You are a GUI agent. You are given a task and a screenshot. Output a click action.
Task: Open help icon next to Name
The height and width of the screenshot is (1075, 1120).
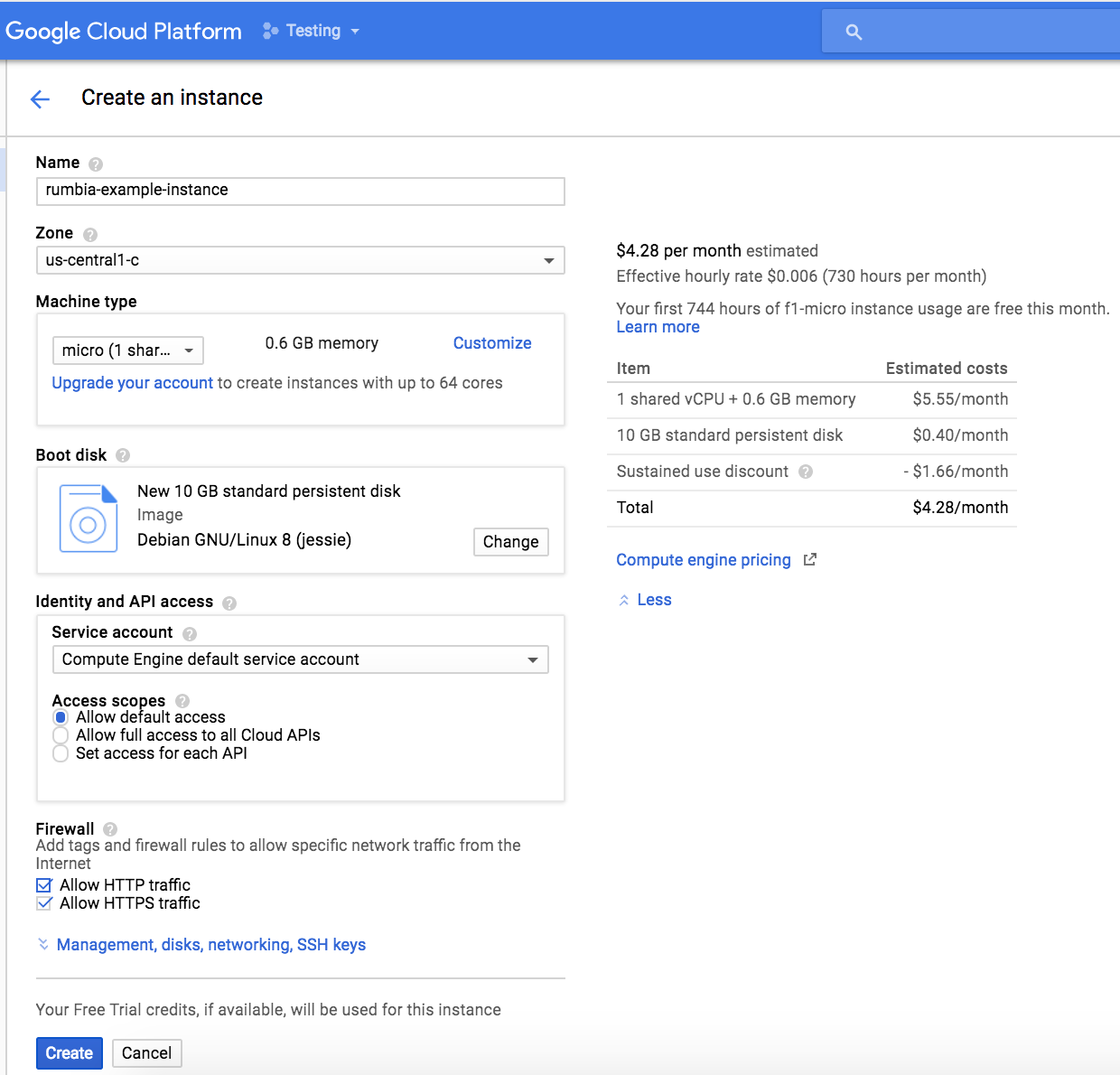[96, 164]
